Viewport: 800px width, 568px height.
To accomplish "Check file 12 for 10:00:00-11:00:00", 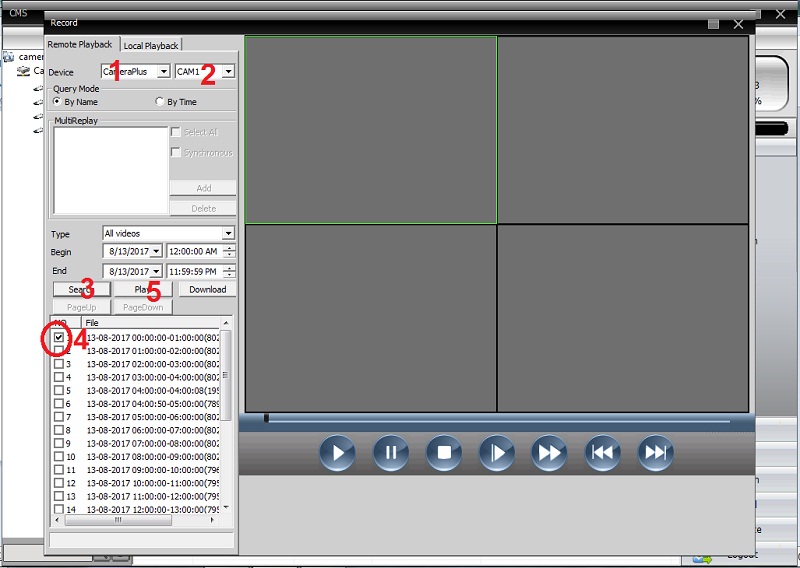I will click(x=59, y=483).
